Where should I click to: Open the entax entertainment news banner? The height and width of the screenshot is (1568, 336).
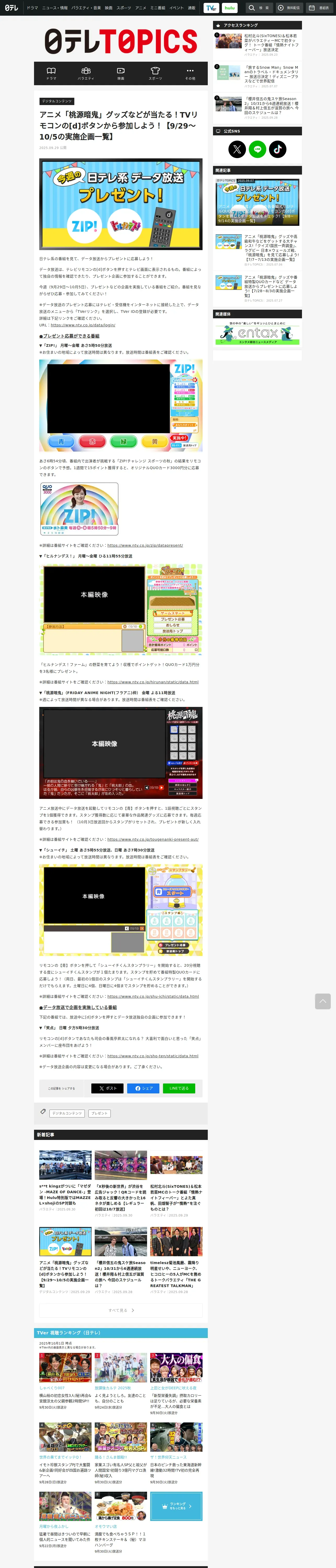257,333
